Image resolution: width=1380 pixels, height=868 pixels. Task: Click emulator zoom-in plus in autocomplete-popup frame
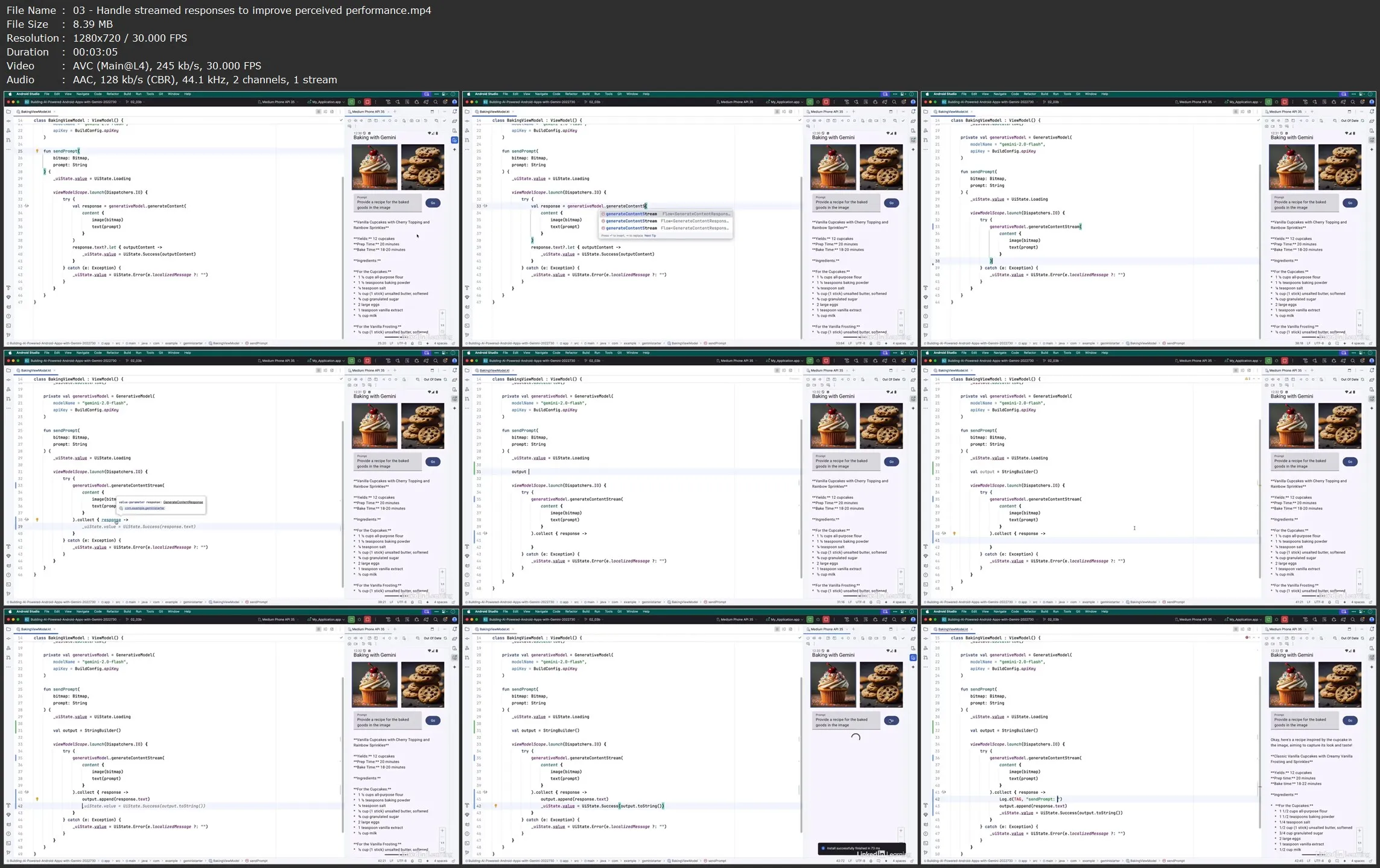tap(901, 313)
